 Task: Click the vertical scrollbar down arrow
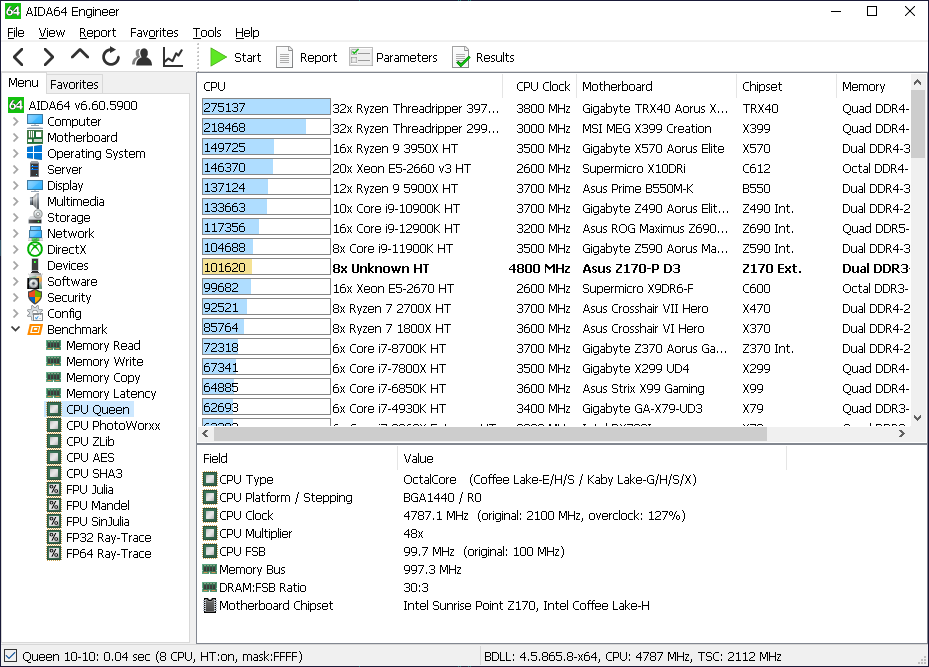coord(917,418)
